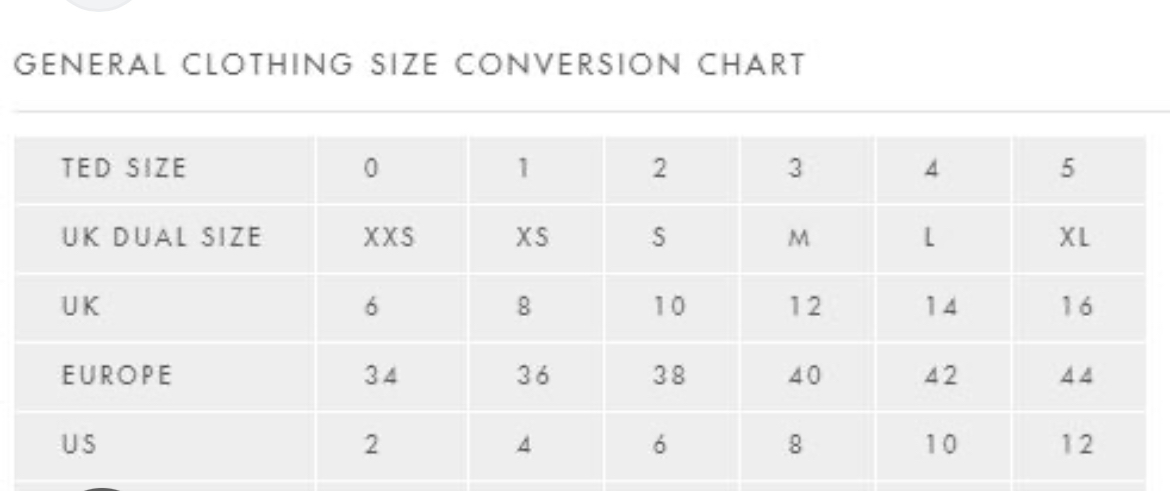Click the General Clothing Size Conversion Chart heading

coord(408,65)
